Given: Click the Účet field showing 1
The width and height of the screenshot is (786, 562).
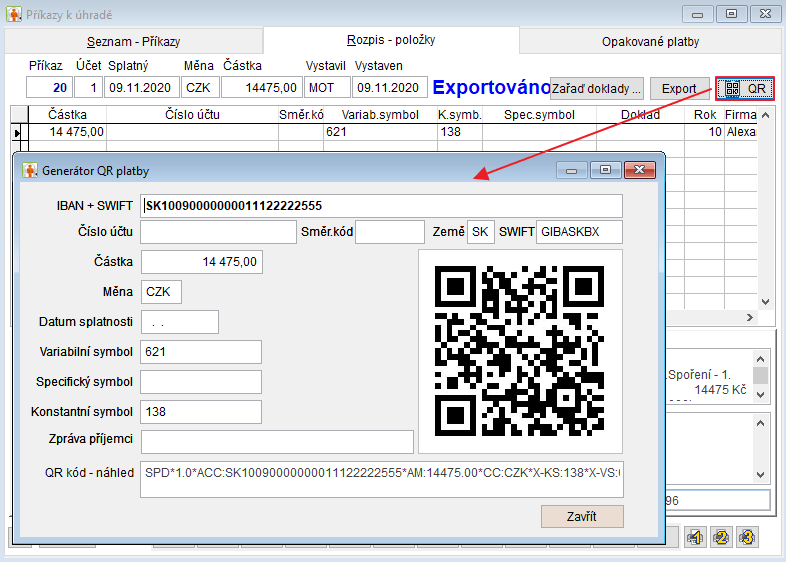Looking at the screenshot, I should 89,88.
